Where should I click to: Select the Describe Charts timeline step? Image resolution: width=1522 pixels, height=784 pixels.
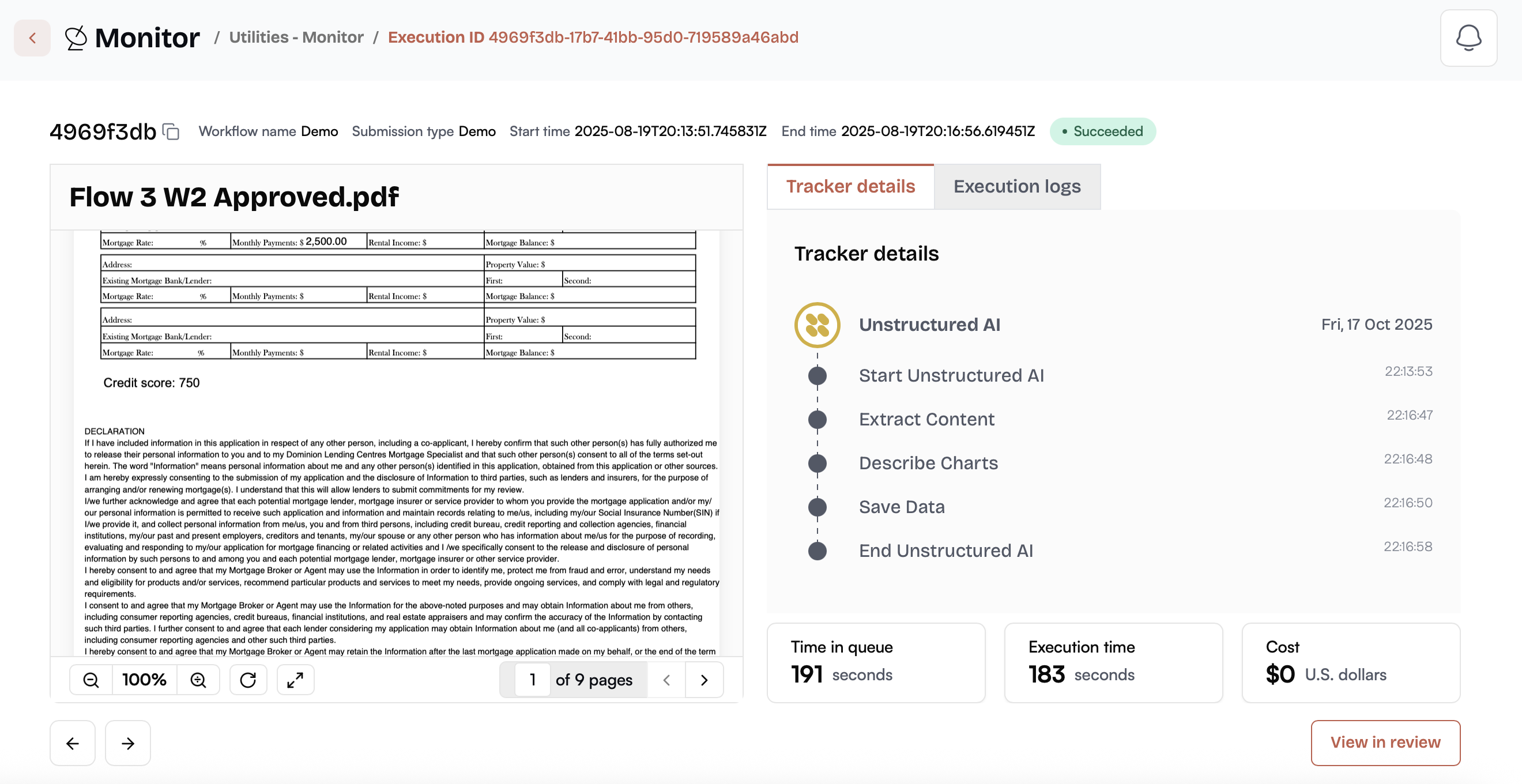(x=928, y=463)
